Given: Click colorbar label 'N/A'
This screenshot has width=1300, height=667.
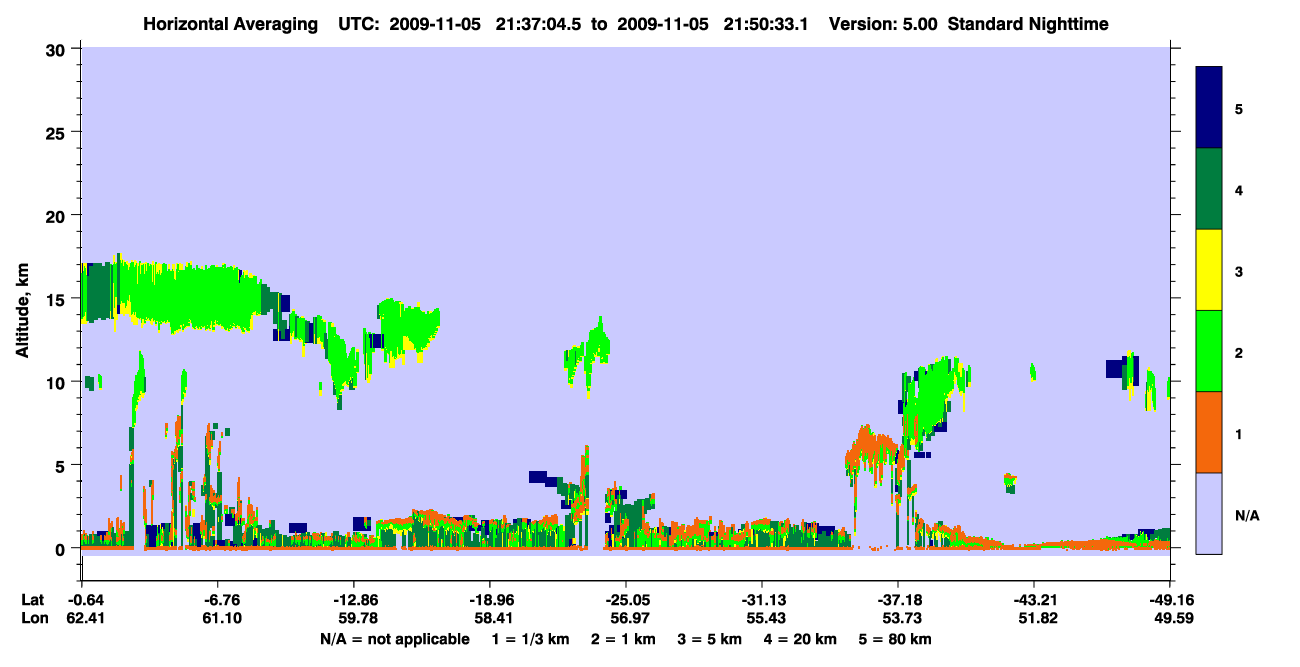Looking at the screenshot, I should pyautogui.click(x=1247, y=516).
